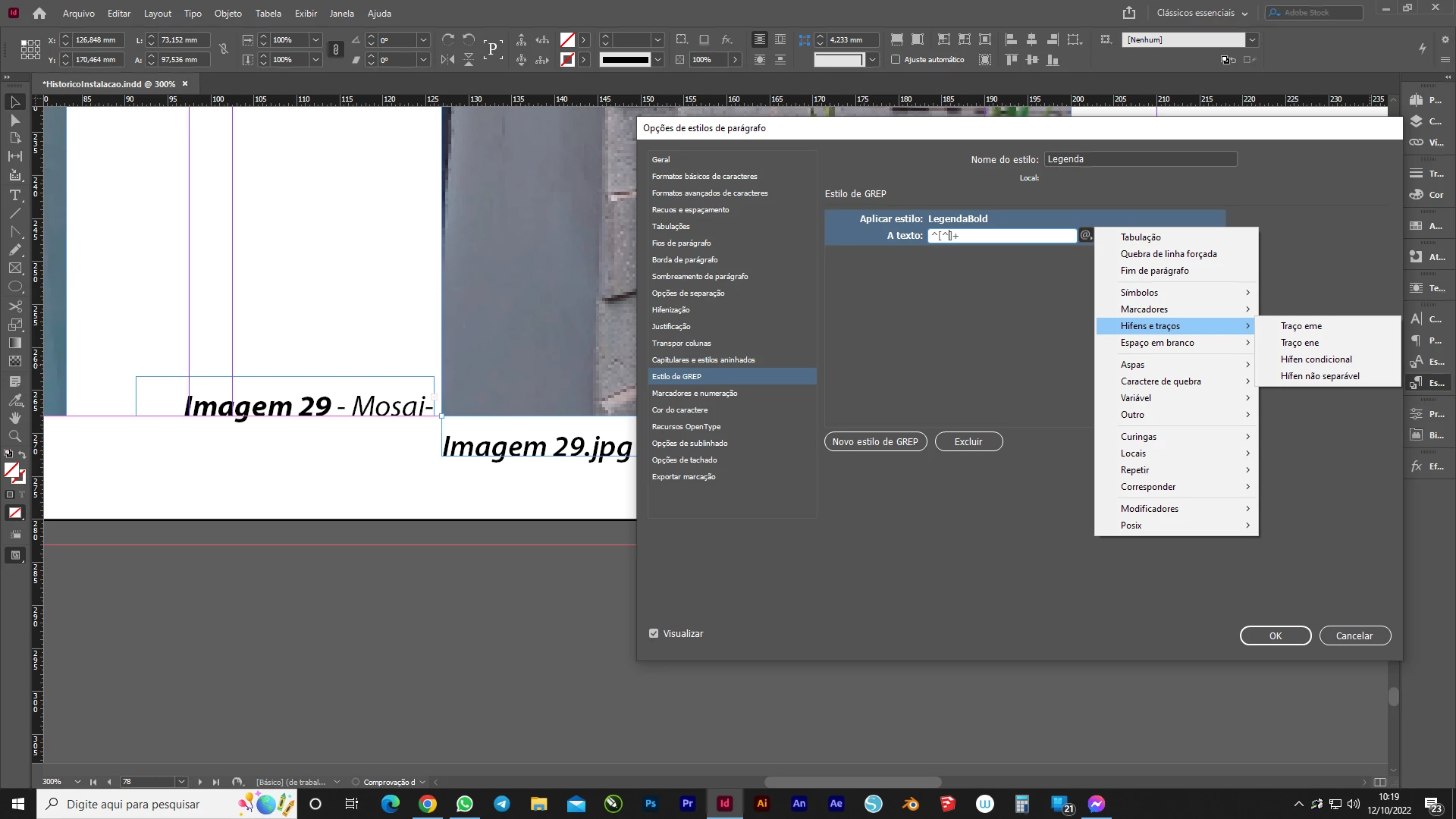Image resolution: width=1456 pixels, height=819 pixels.
Task: Select the Scissors tool
Action: [x=15, y=306]
